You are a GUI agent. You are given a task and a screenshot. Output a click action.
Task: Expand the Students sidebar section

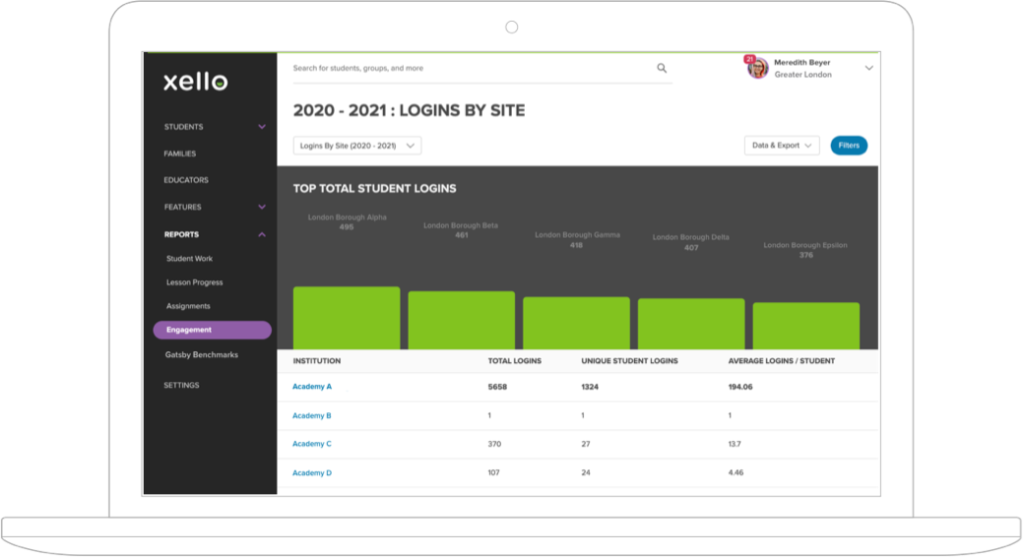click(x=262, y=127)
